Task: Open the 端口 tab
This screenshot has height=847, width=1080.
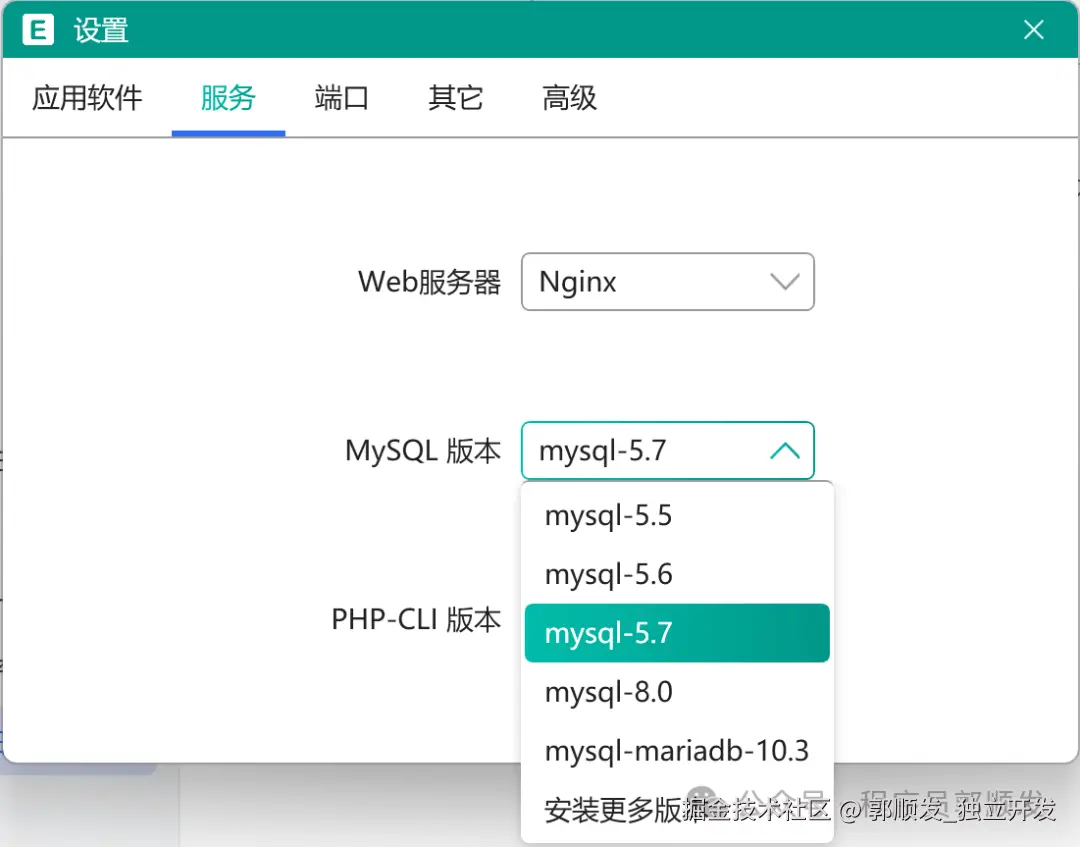Action: pyautogui.click(x=342, y=98)
